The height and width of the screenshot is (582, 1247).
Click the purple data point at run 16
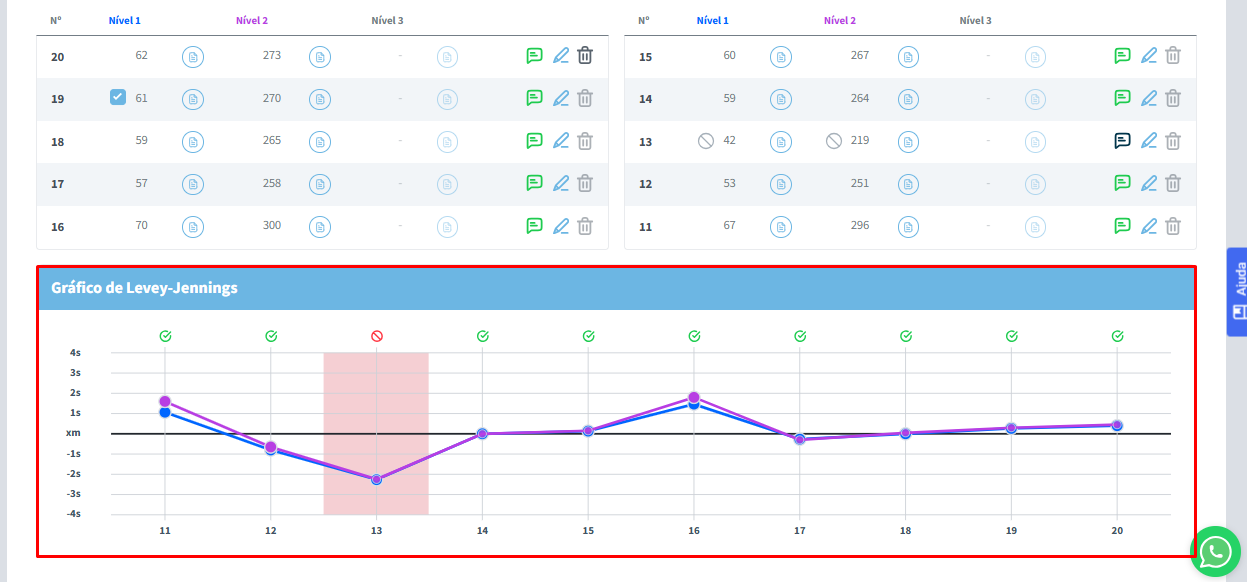tap(694, 397)
